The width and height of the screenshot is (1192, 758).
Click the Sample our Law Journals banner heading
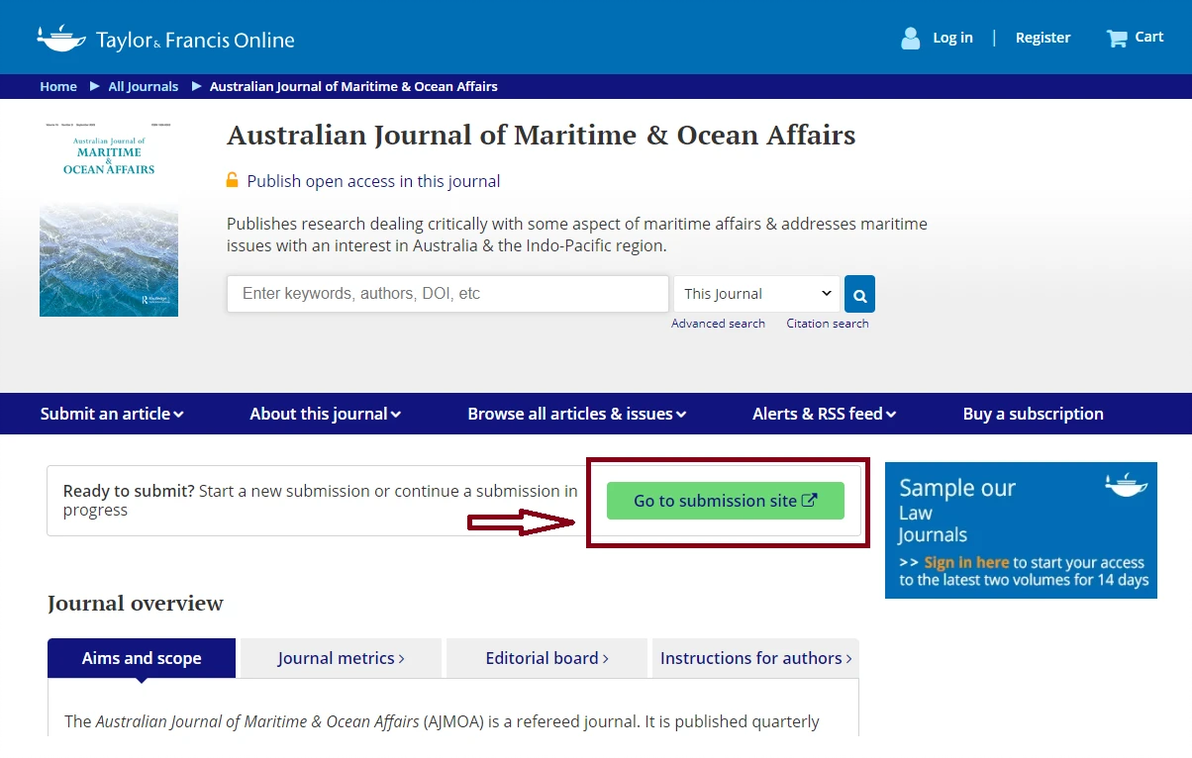[x=957, y=511]
